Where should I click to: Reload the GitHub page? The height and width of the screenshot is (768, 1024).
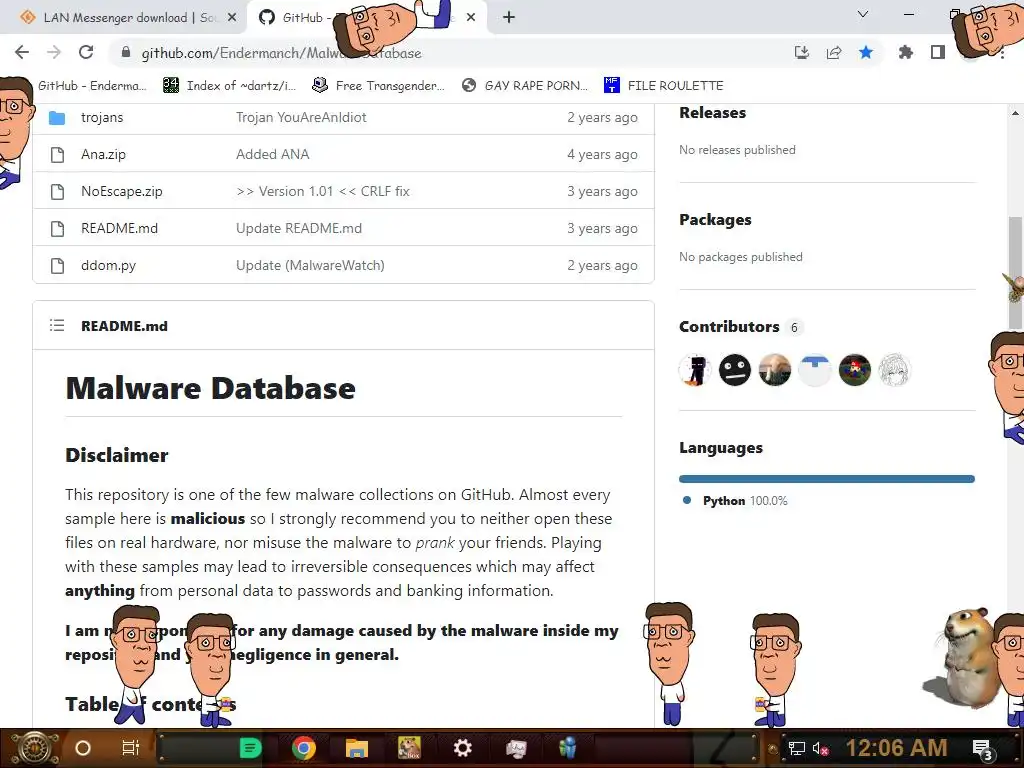click(x=86, y=52)
